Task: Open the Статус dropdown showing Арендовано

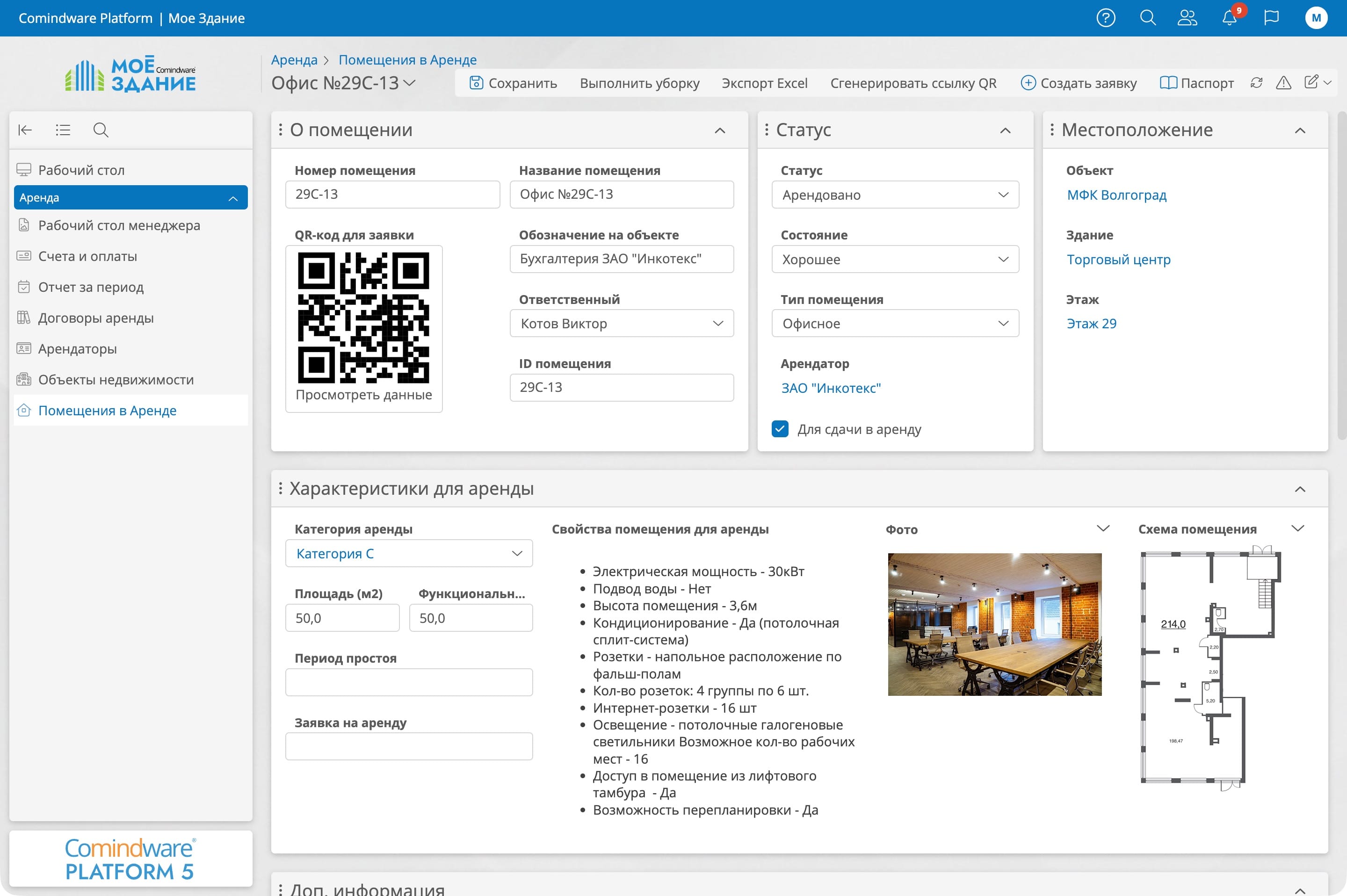Action: click(x=895, y=195)
